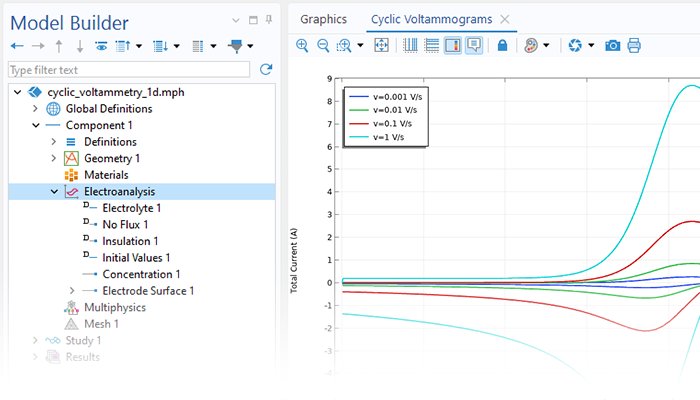This screenshot has width=700, height=400.
Task: Select No Flux 1 node
Action: [x=125, y=225]
